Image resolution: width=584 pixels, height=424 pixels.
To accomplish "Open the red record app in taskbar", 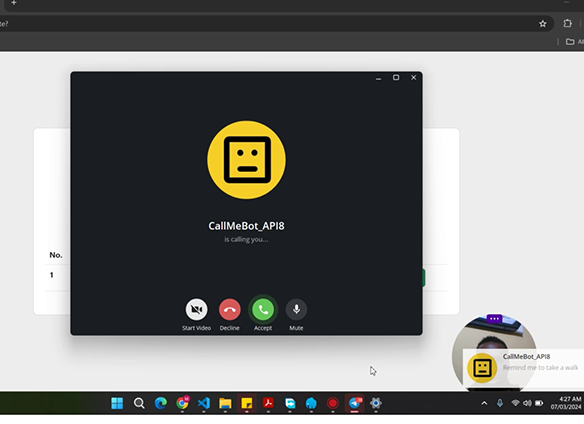I will [333, 403].
